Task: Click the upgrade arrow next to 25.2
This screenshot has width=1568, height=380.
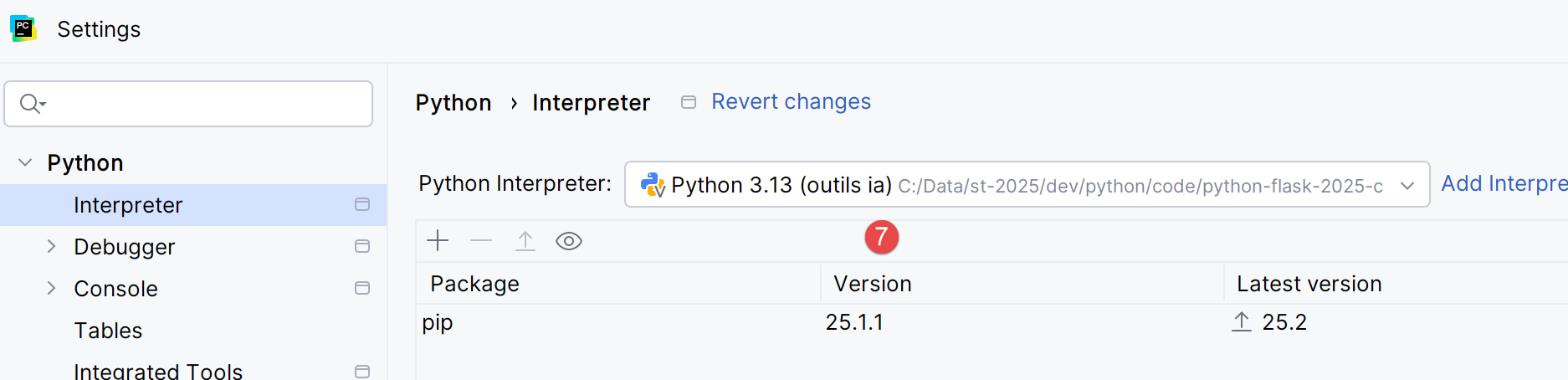Action: (1242, 322)
